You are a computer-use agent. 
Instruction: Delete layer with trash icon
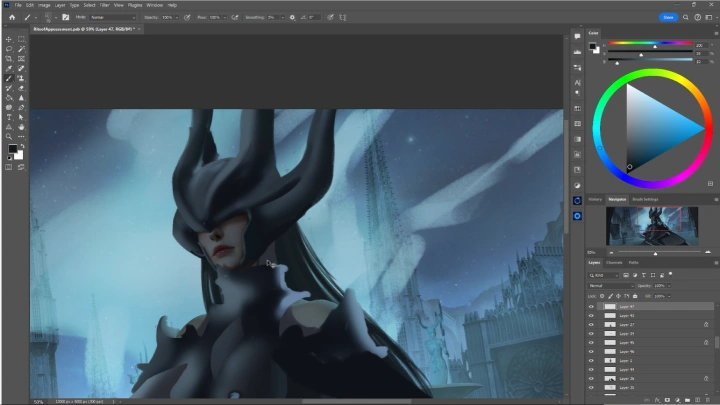(x=708, y=400)
